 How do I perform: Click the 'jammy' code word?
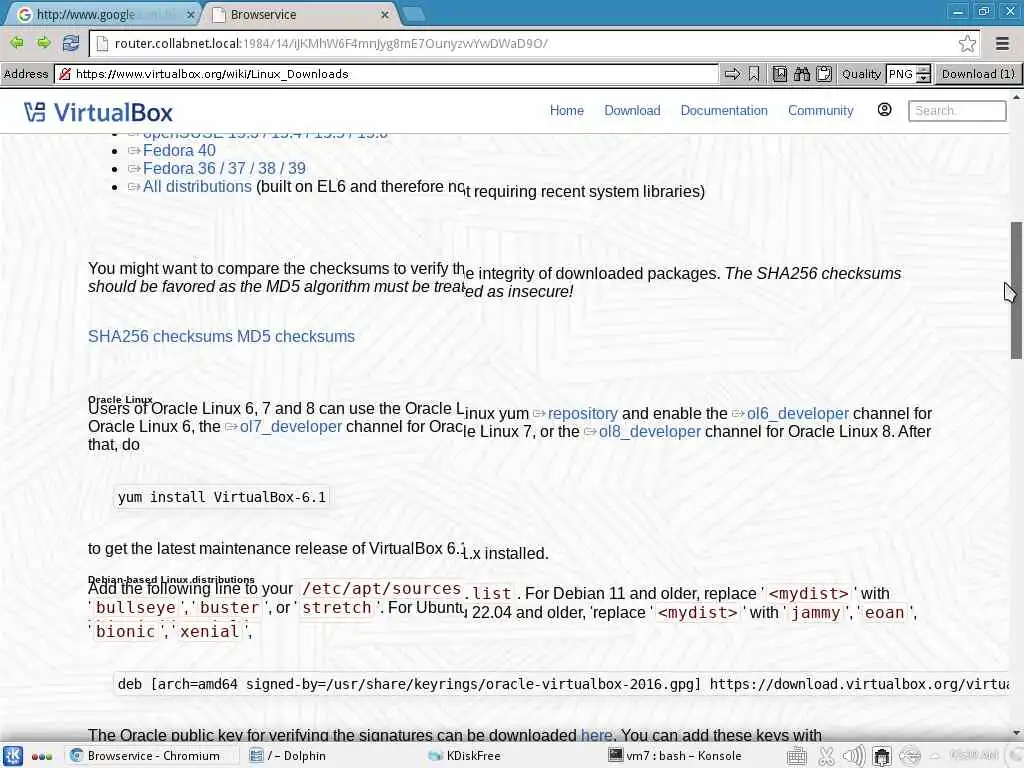point(816,613)
